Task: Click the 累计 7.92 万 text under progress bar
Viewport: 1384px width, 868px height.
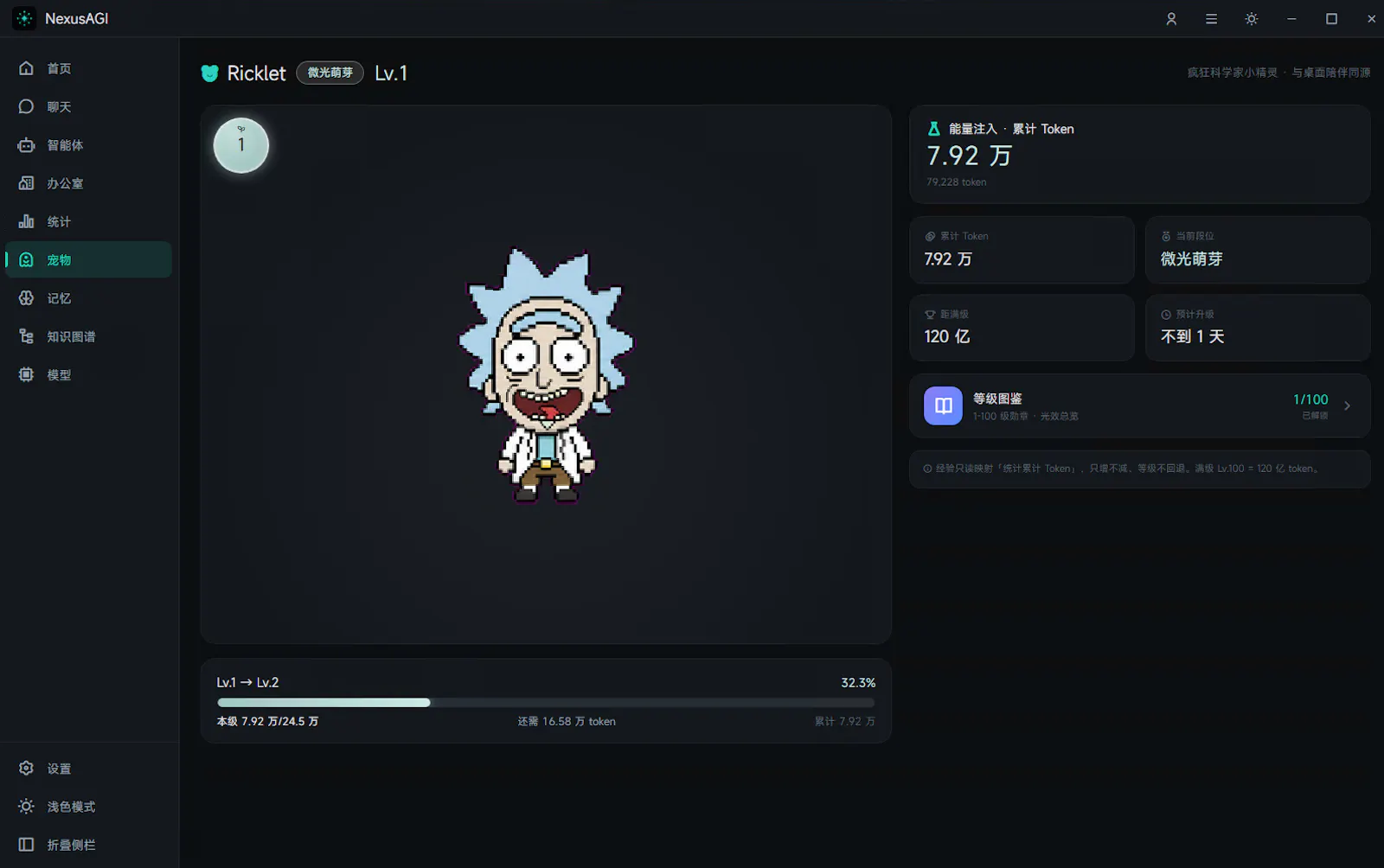Action: point(844,721)
